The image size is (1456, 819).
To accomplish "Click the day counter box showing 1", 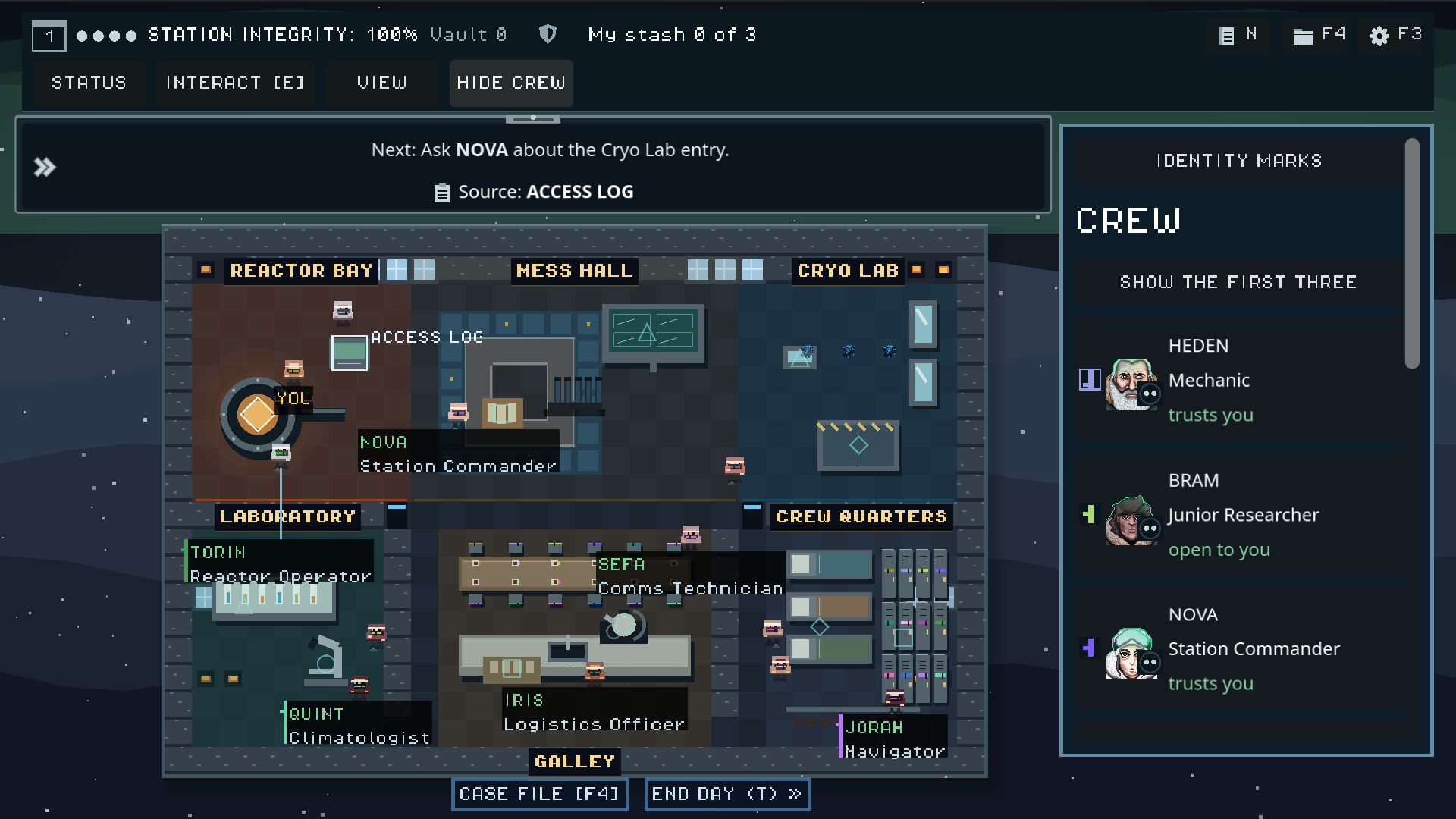I will pyautogui.click(x=49, y=36).
